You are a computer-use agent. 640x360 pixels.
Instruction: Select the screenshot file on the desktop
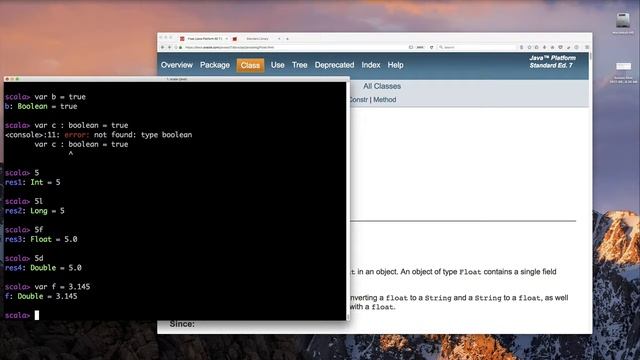tap(623, 66)
